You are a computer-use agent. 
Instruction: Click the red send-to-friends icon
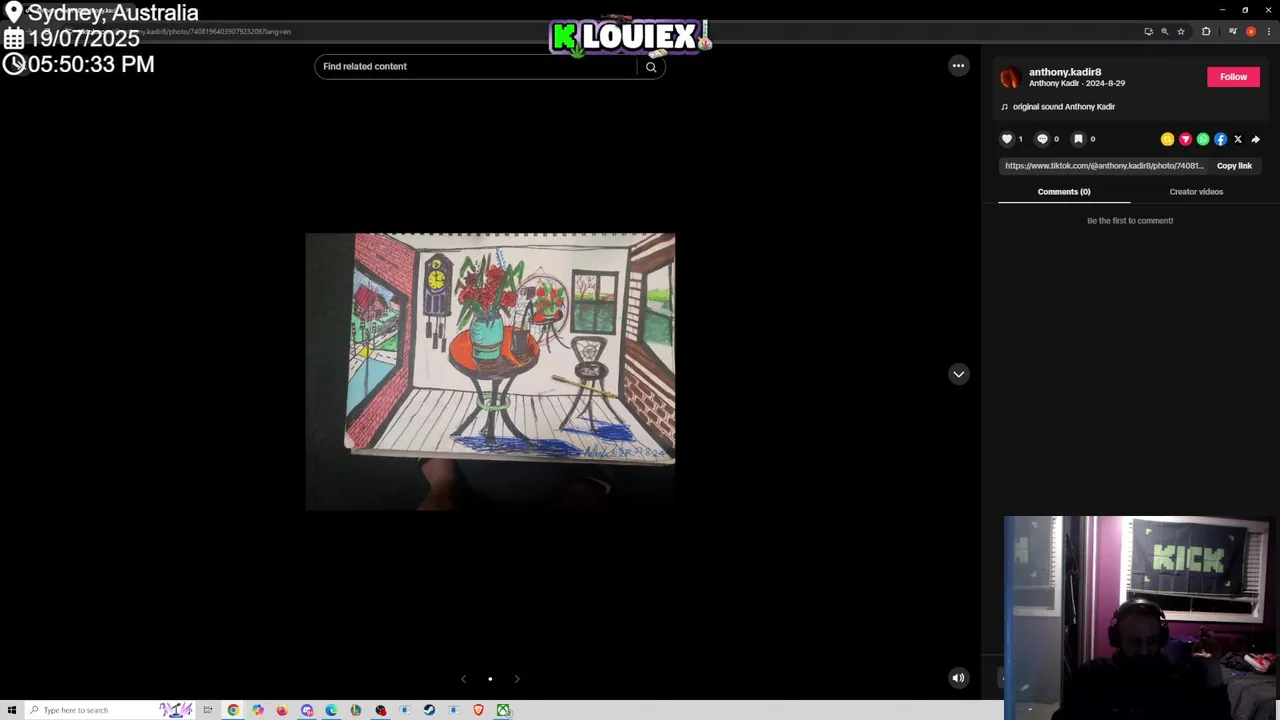[1185, 139]
